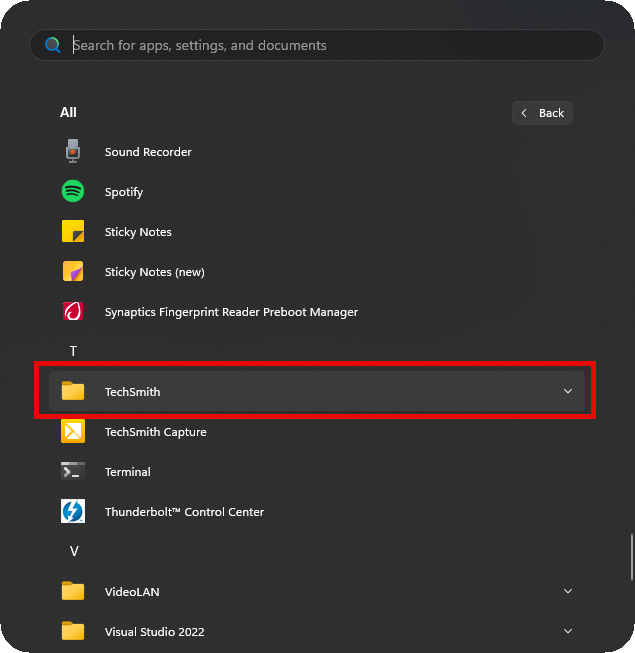Launch TechSmith Capture via its orange icon

[73, 432]
